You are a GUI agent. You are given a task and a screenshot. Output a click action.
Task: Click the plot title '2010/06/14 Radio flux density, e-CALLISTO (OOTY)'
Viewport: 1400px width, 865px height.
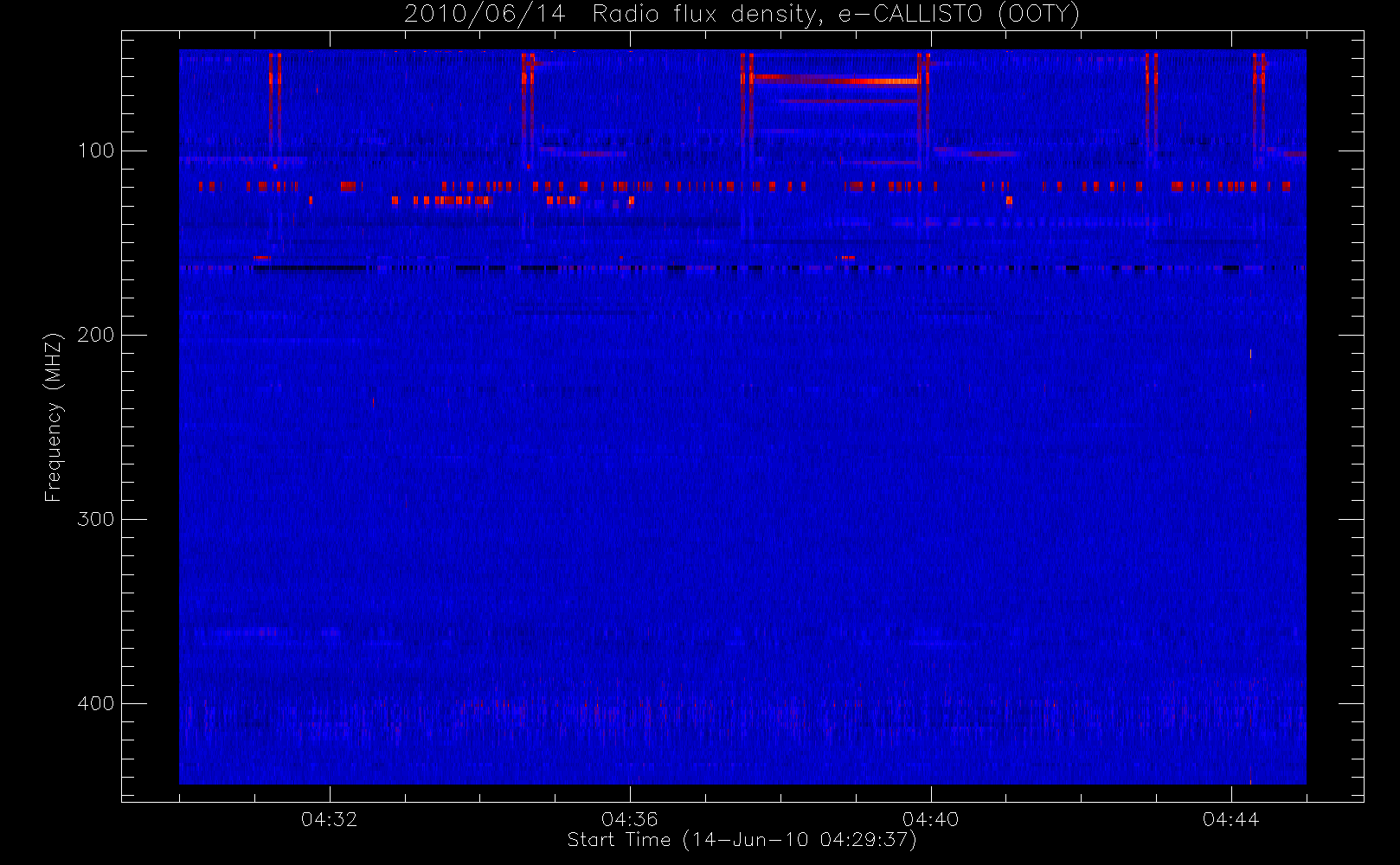(x=742, y=15)
